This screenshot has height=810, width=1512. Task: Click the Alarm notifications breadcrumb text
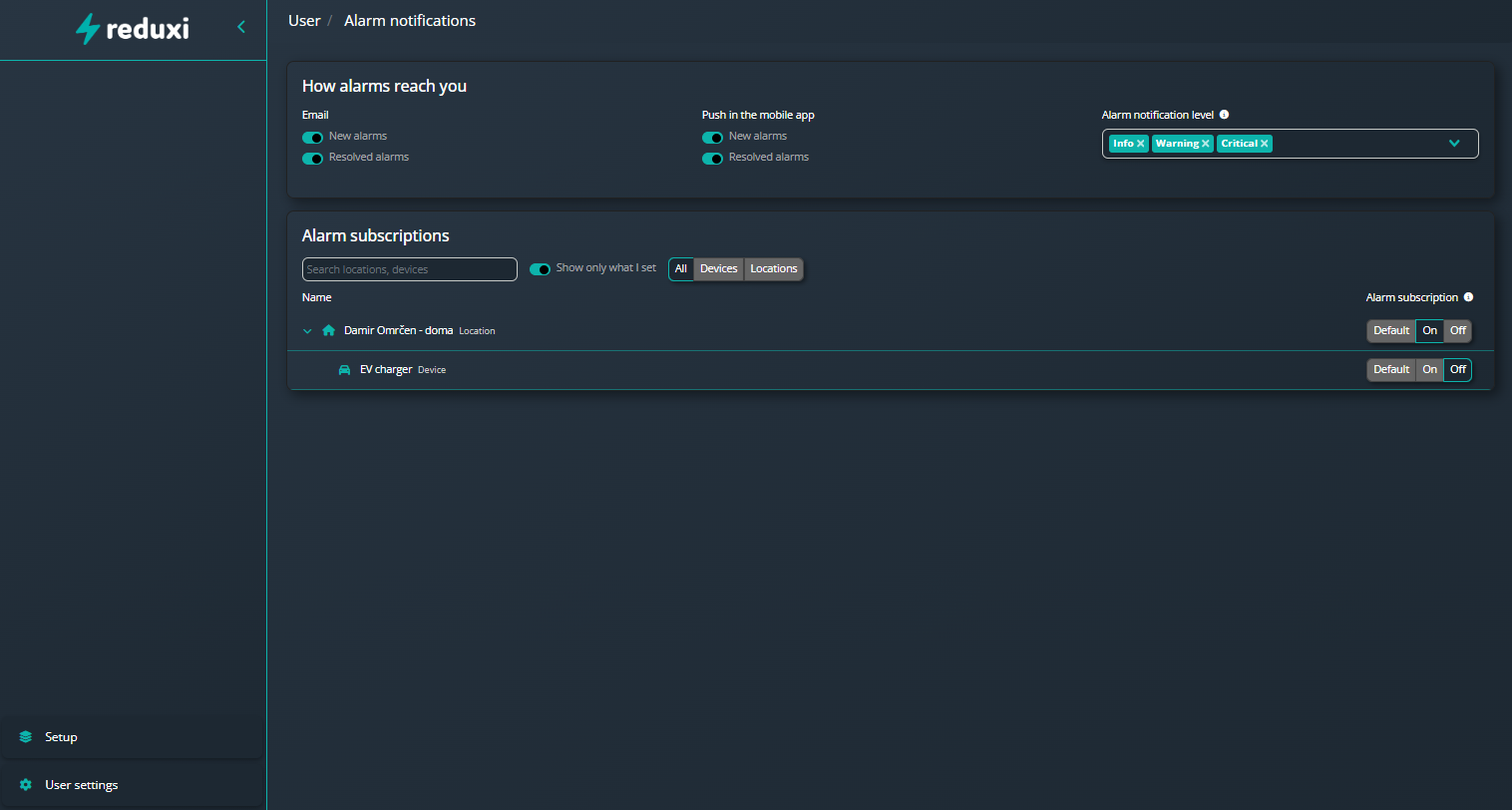(x=410, y=21)
